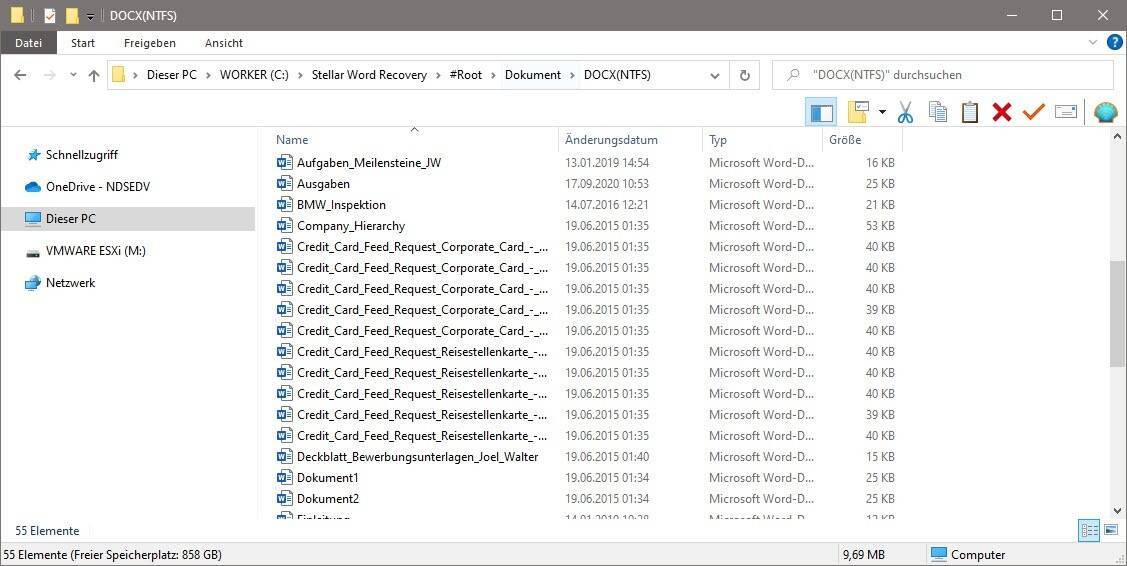Switch to large thumbnails view
Screen dimensions: 1127x566
point(1111,530)
